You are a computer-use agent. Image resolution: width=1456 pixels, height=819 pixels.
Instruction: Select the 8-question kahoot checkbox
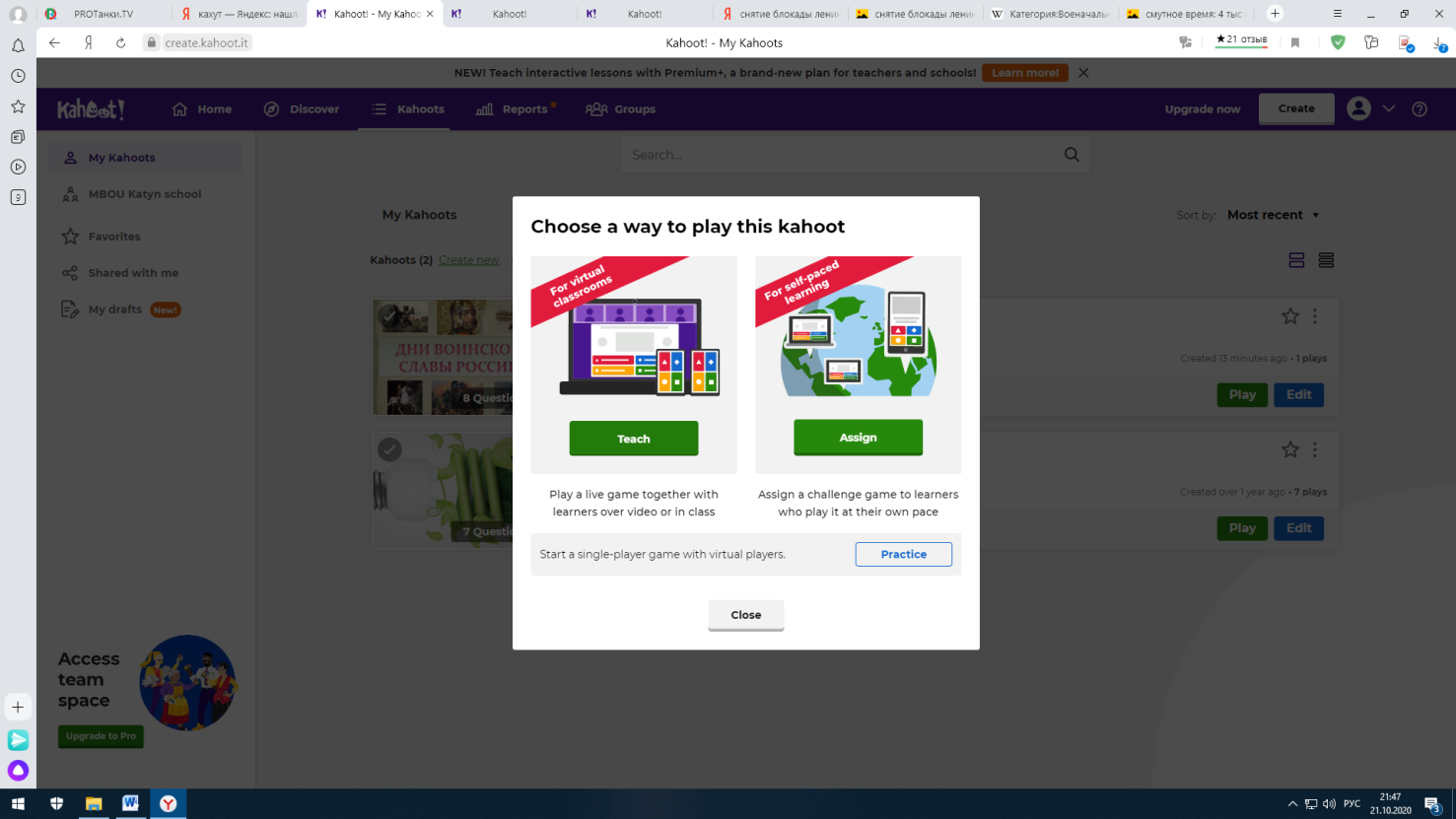click(x=389, y=315)
